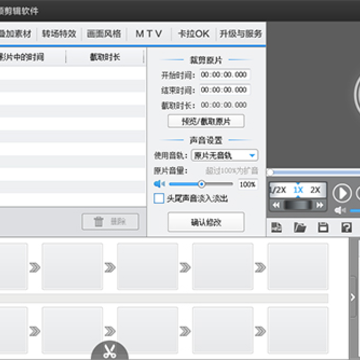Click the rightmost slot in the top storyboard row
Screen dimensions: 360x360
298,266
